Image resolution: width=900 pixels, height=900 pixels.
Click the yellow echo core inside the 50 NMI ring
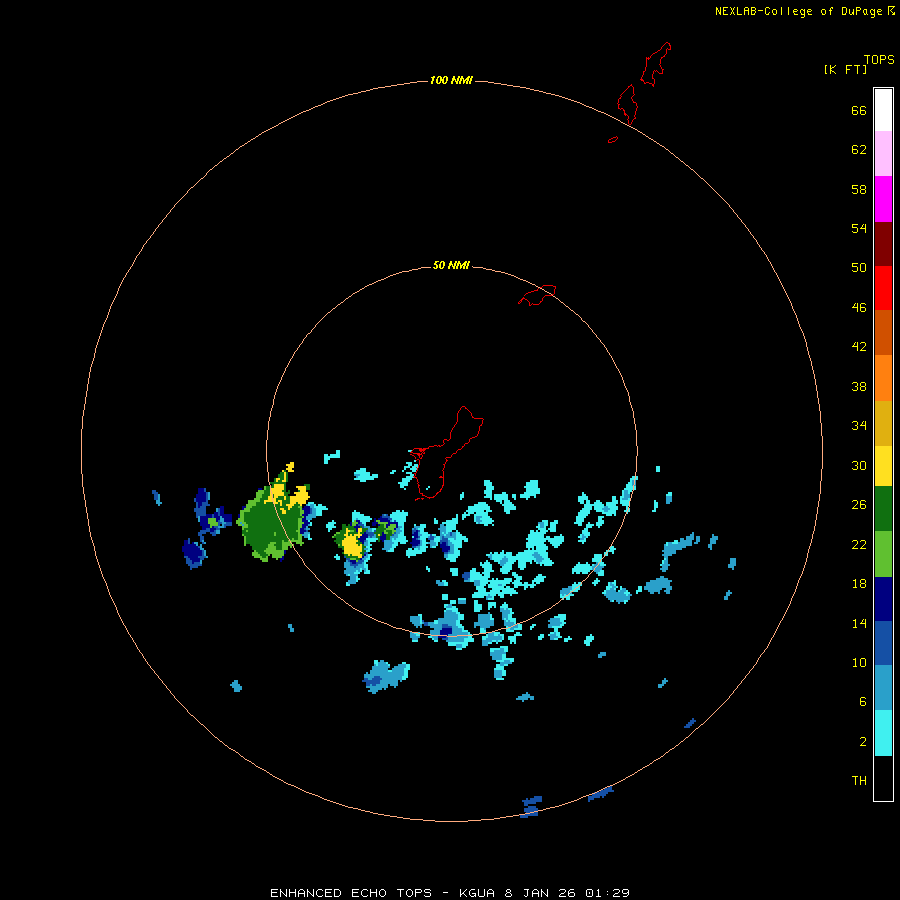click(x=352, y=544)
